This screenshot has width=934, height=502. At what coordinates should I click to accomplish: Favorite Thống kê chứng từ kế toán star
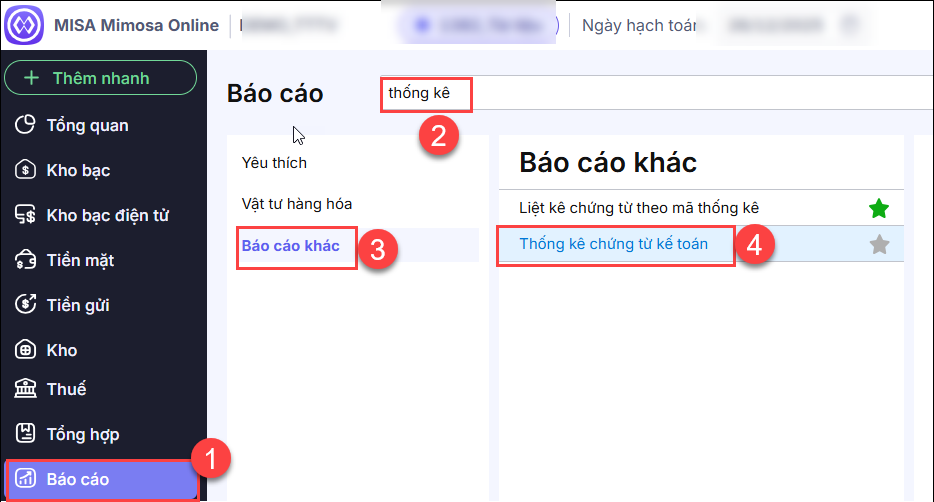[879, 244]
